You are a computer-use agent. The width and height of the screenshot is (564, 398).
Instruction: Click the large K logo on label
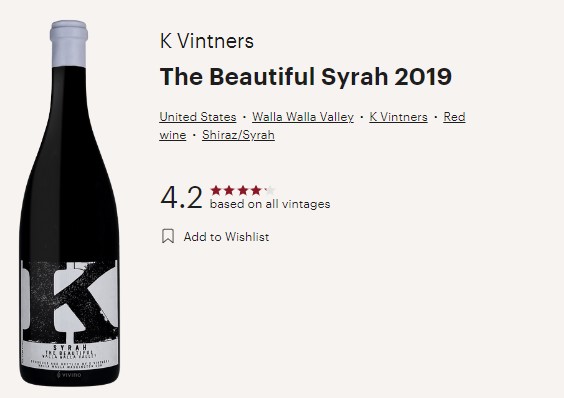point(69,302)
